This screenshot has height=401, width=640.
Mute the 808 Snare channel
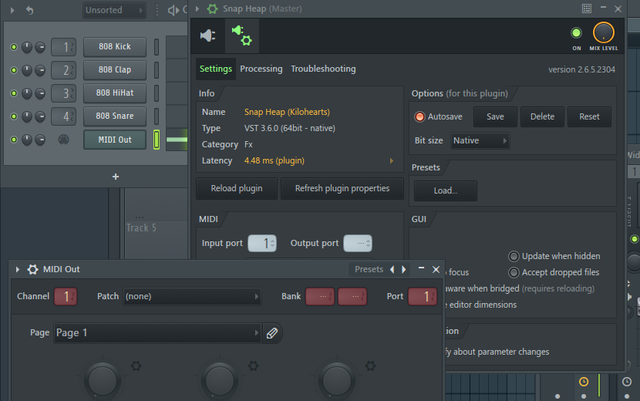coord(13,116)
